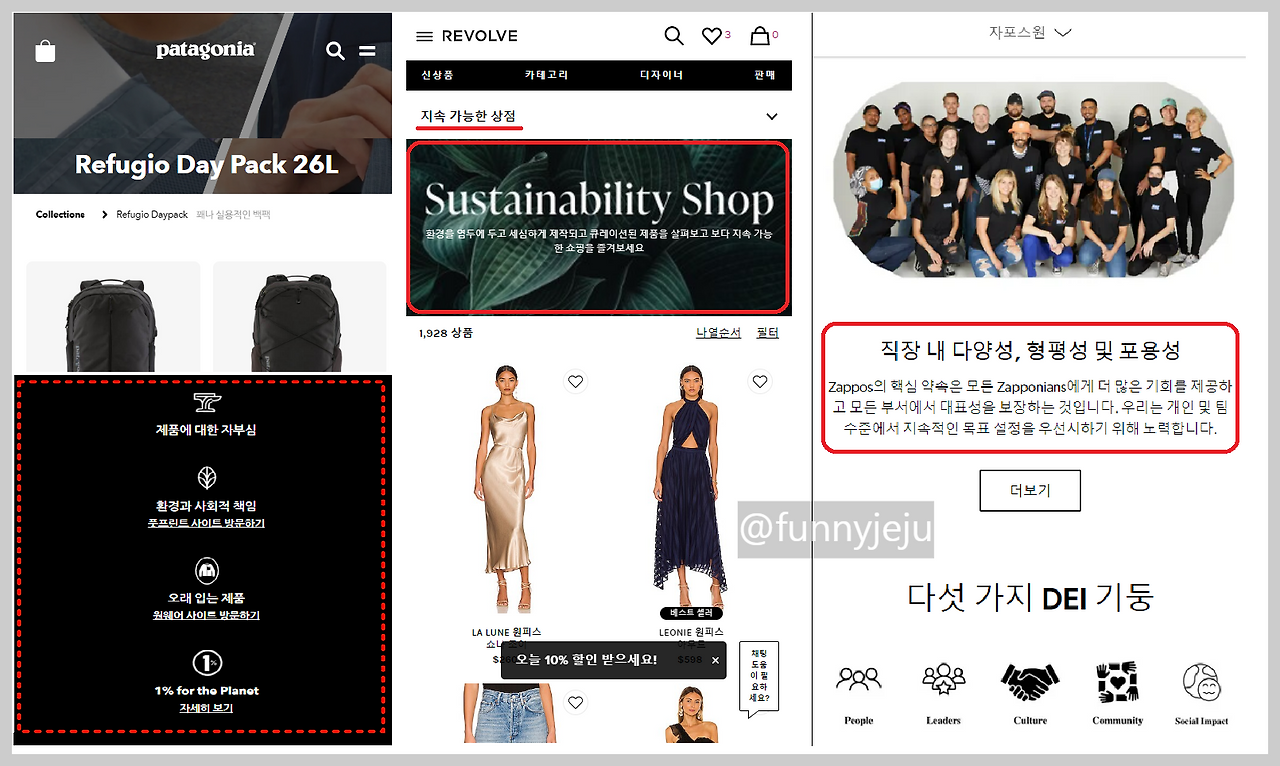1280x766 pixels.
Task: Click the 오래 입는 제품 text
Action: (207, 598)
